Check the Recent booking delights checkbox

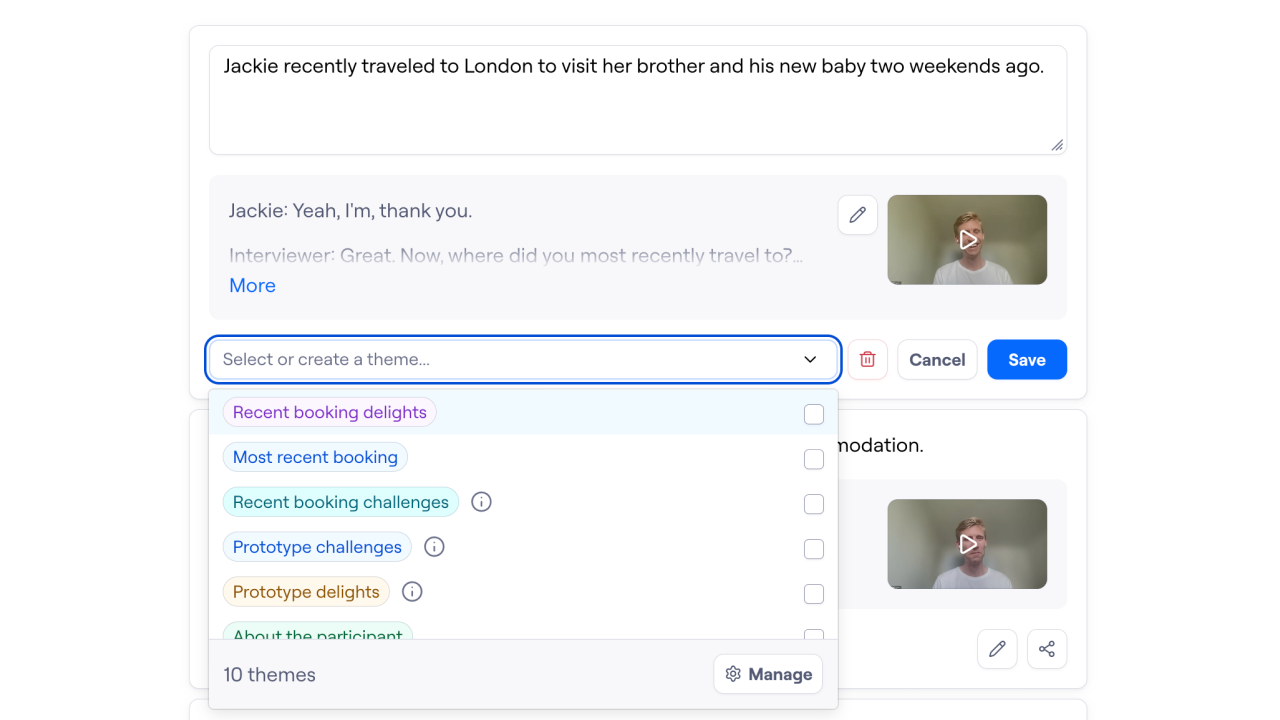pos(814,414)
